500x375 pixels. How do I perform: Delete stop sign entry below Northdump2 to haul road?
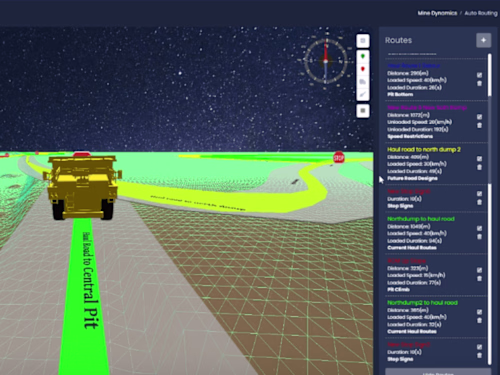click(x=479, y=355)
